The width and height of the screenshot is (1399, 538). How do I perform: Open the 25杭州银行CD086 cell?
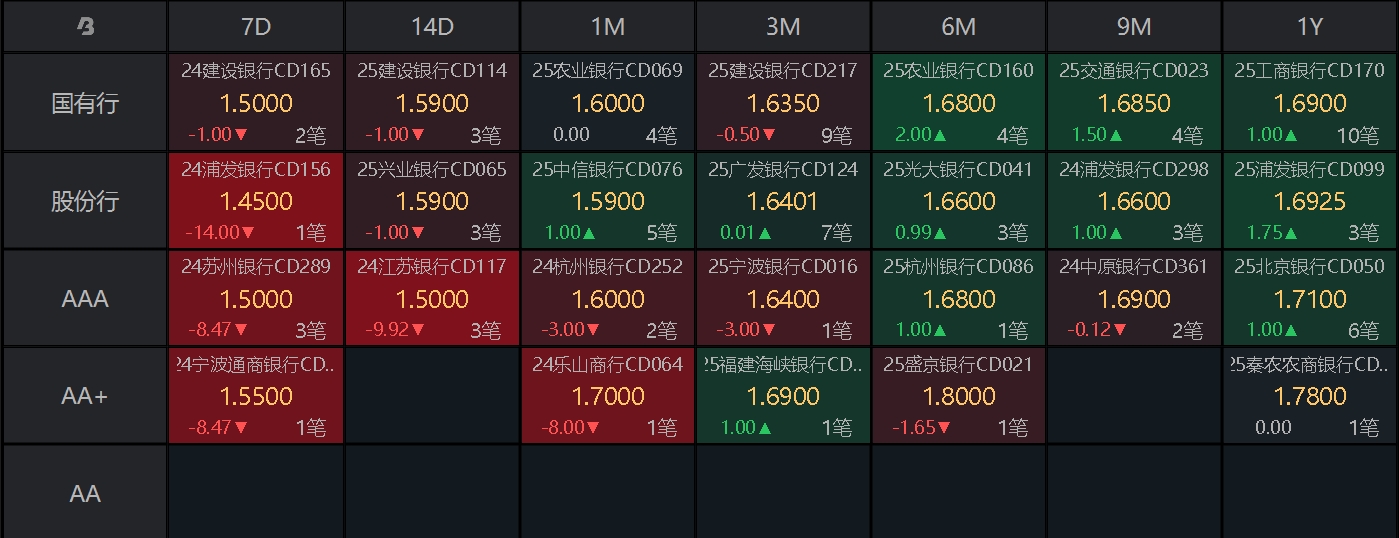[959, 298]
